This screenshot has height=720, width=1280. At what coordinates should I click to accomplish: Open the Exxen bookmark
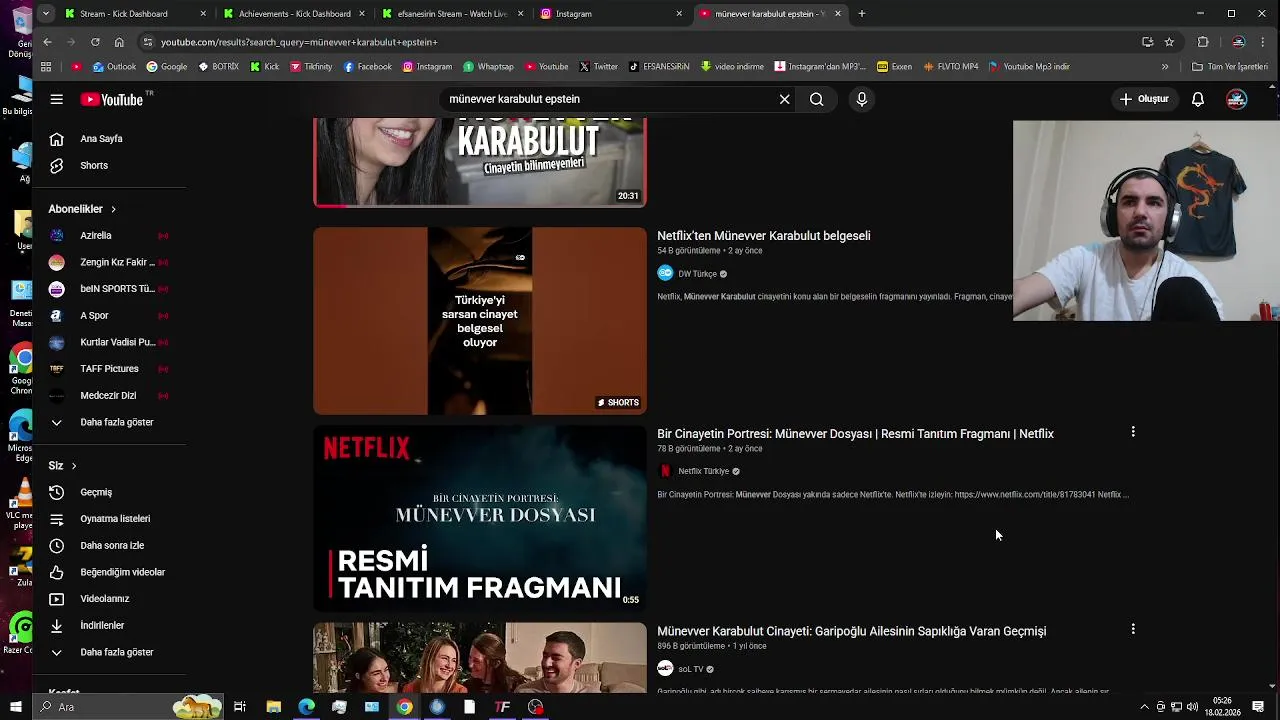click(894, 67)
